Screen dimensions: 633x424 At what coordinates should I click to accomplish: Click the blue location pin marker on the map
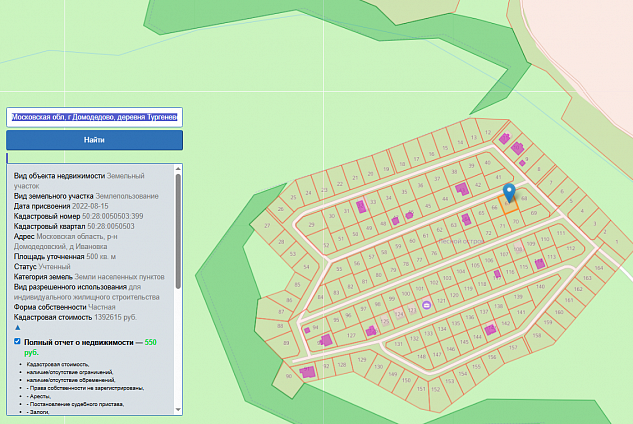(x=509, y=193)
